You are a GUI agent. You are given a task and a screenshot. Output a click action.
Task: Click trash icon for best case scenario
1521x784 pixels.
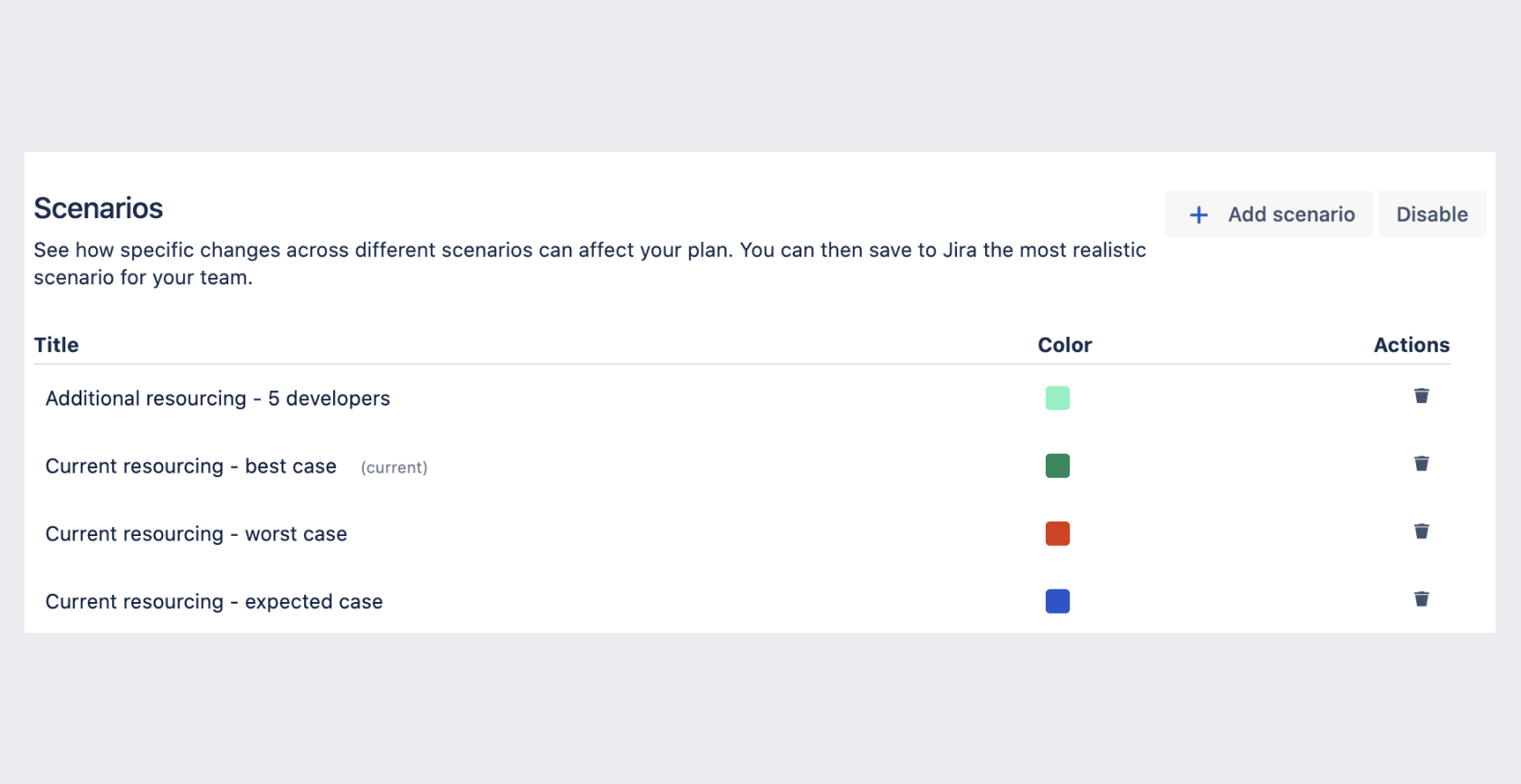[1421, 464]
